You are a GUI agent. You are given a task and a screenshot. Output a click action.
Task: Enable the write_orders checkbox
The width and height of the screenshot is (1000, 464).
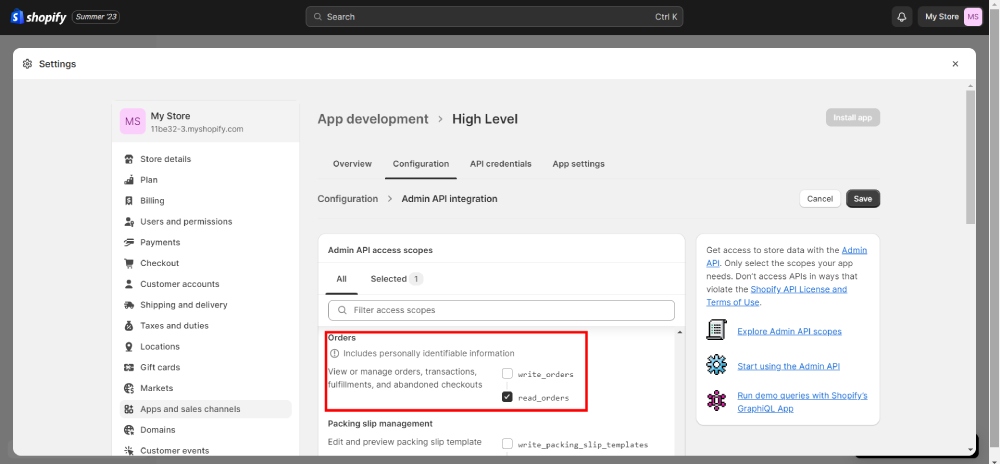(507, 374)
